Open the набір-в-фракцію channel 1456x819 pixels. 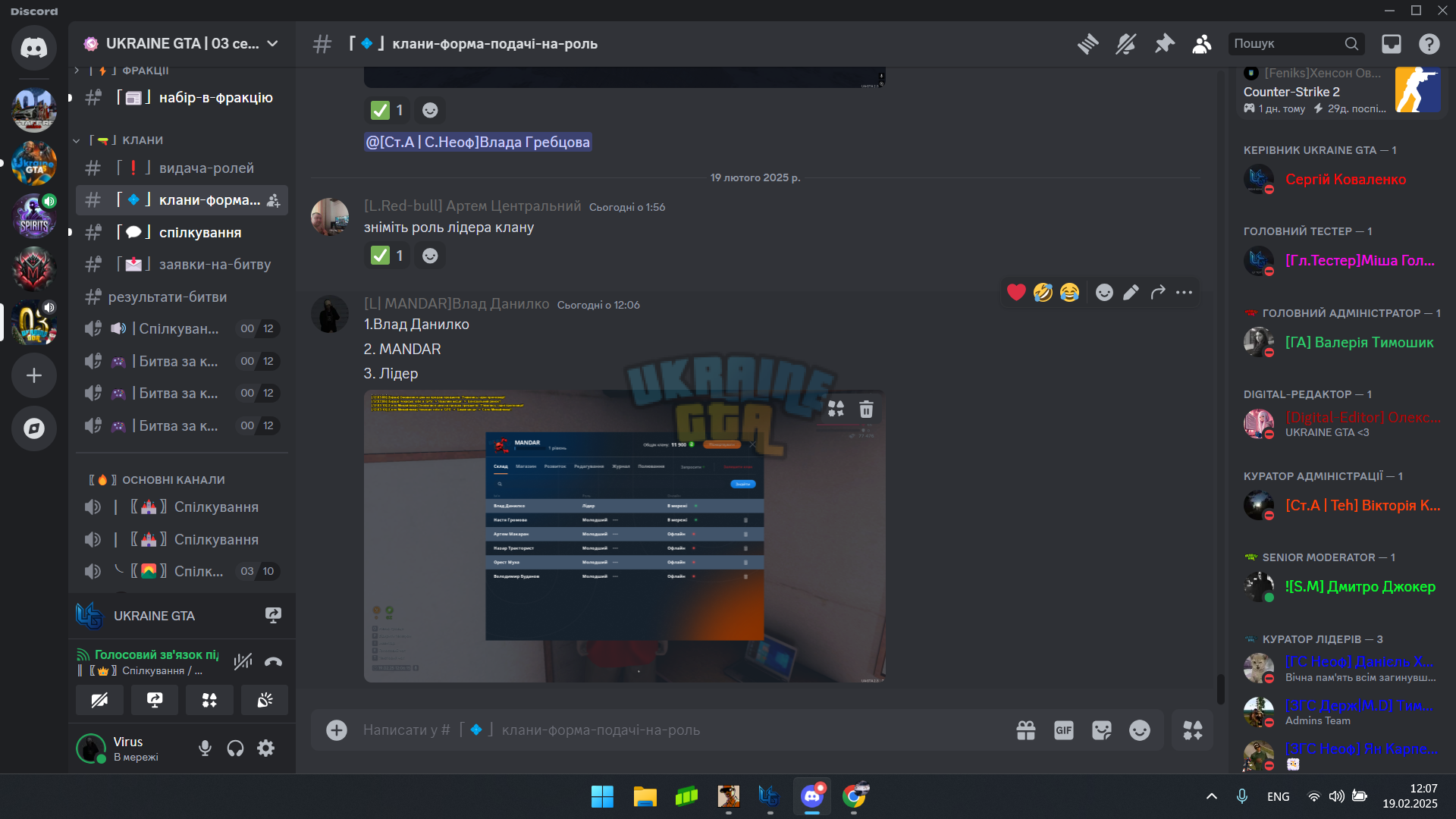click(x=182, y=98)
